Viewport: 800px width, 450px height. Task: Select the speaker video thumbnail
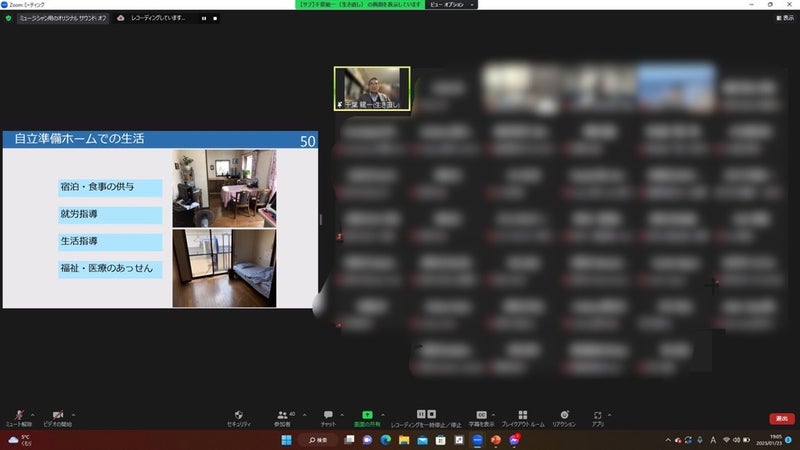click(372, 88)
